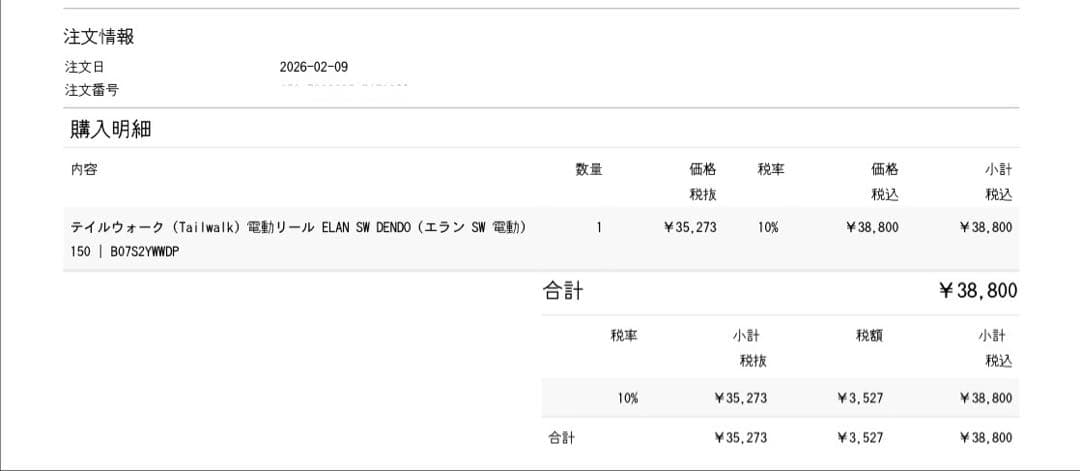
Task: Select the order date 2026-02-09
Action: (x=314, y=67)
